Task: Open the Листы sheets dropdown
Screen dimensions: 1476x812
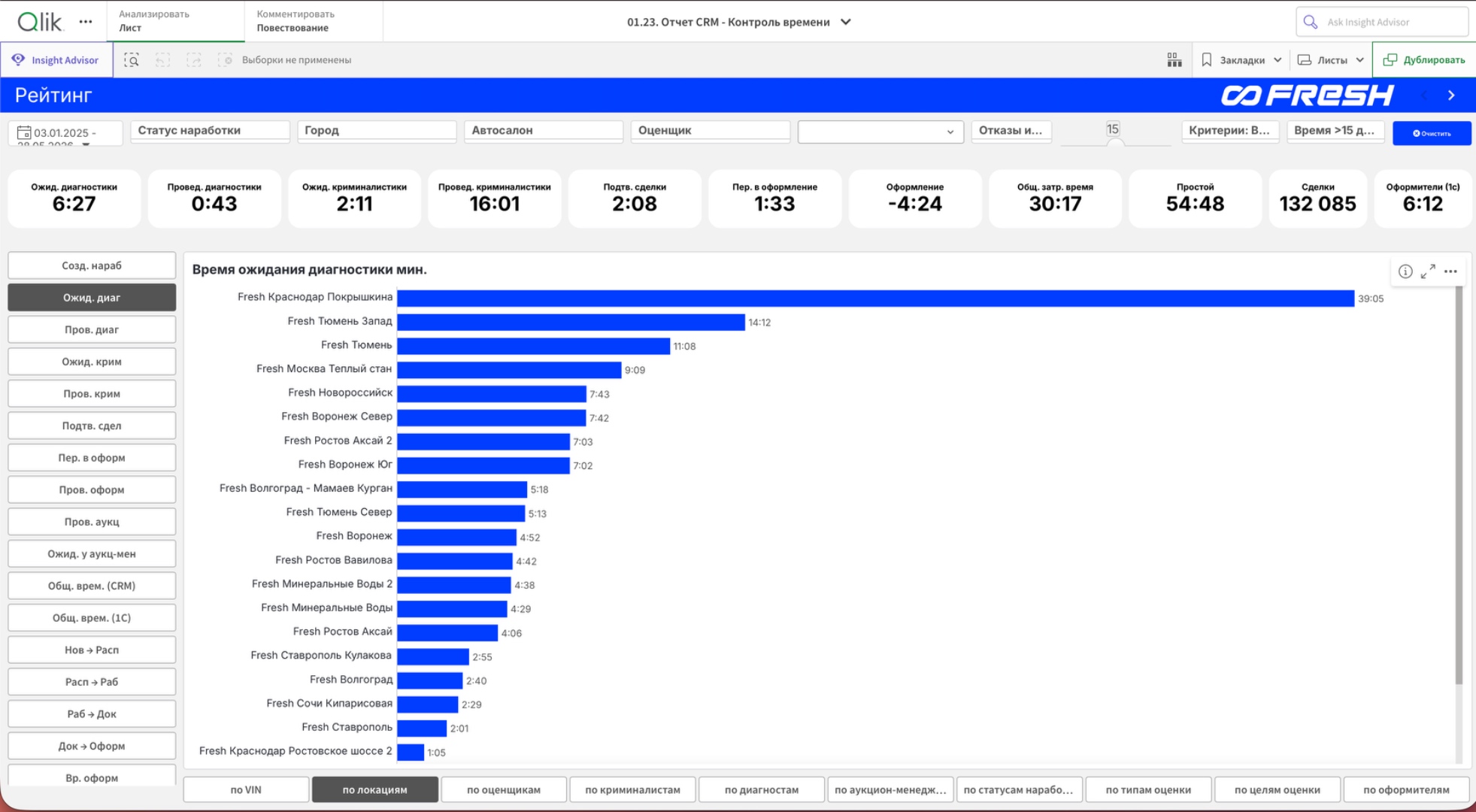Action: tap(1331, 60)
